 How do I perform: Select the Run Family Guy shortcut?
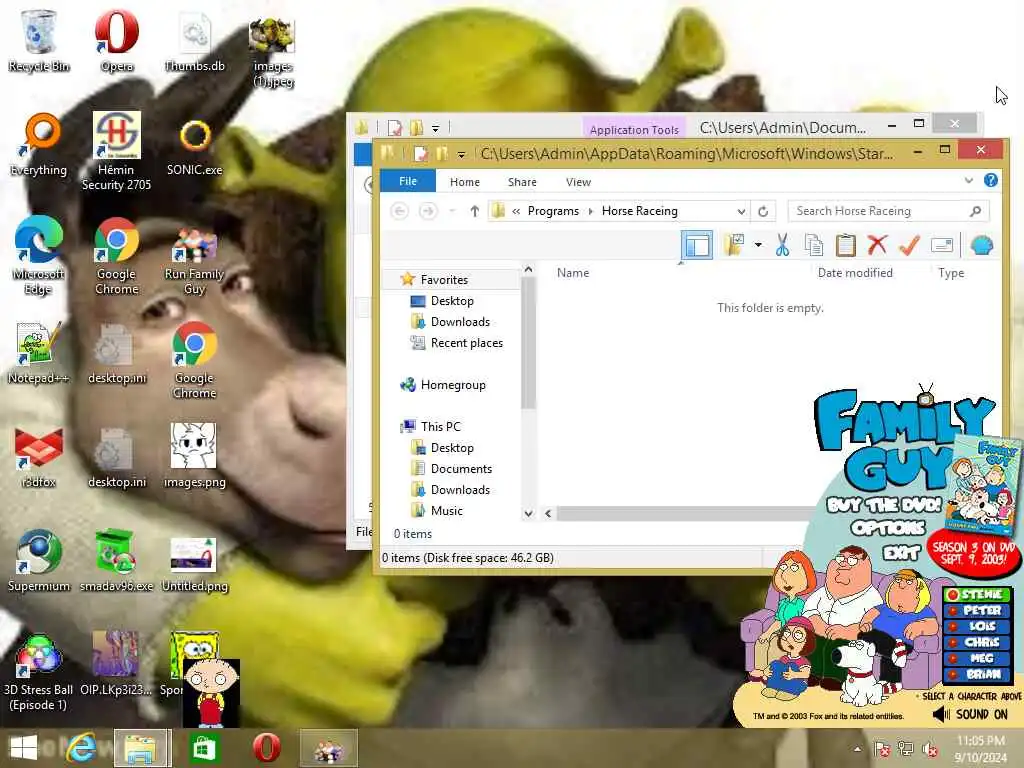pos(195,260)
